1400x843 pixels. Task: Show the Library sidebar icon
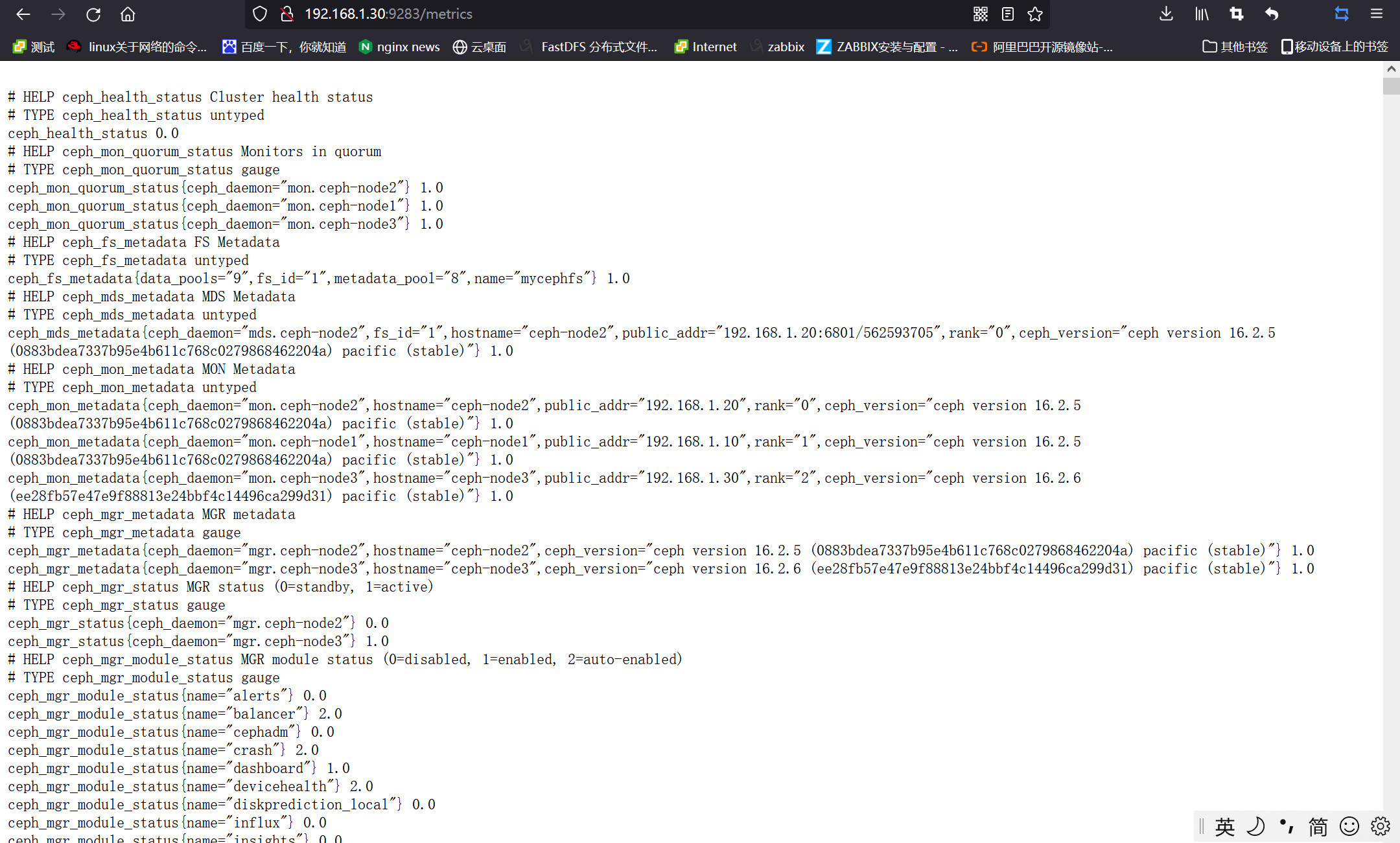coord(1202,14)
